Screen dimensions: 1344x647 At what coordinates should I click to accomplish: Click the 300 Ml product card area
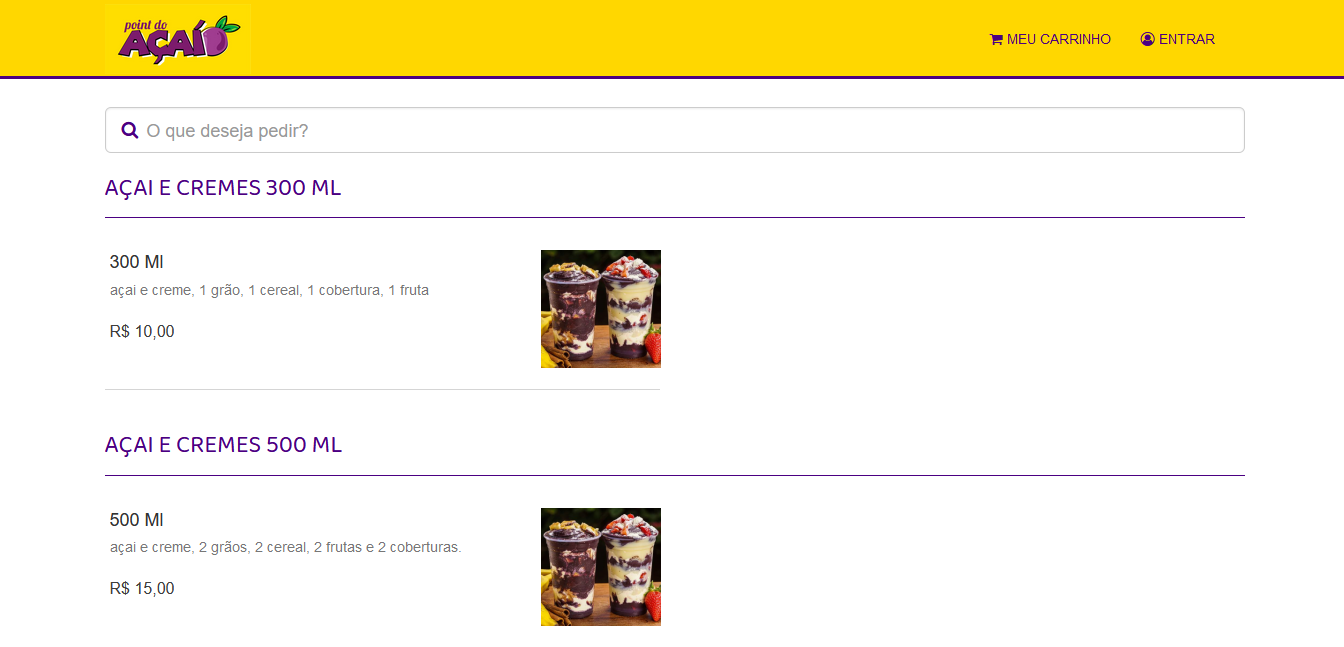pos(383,310)
